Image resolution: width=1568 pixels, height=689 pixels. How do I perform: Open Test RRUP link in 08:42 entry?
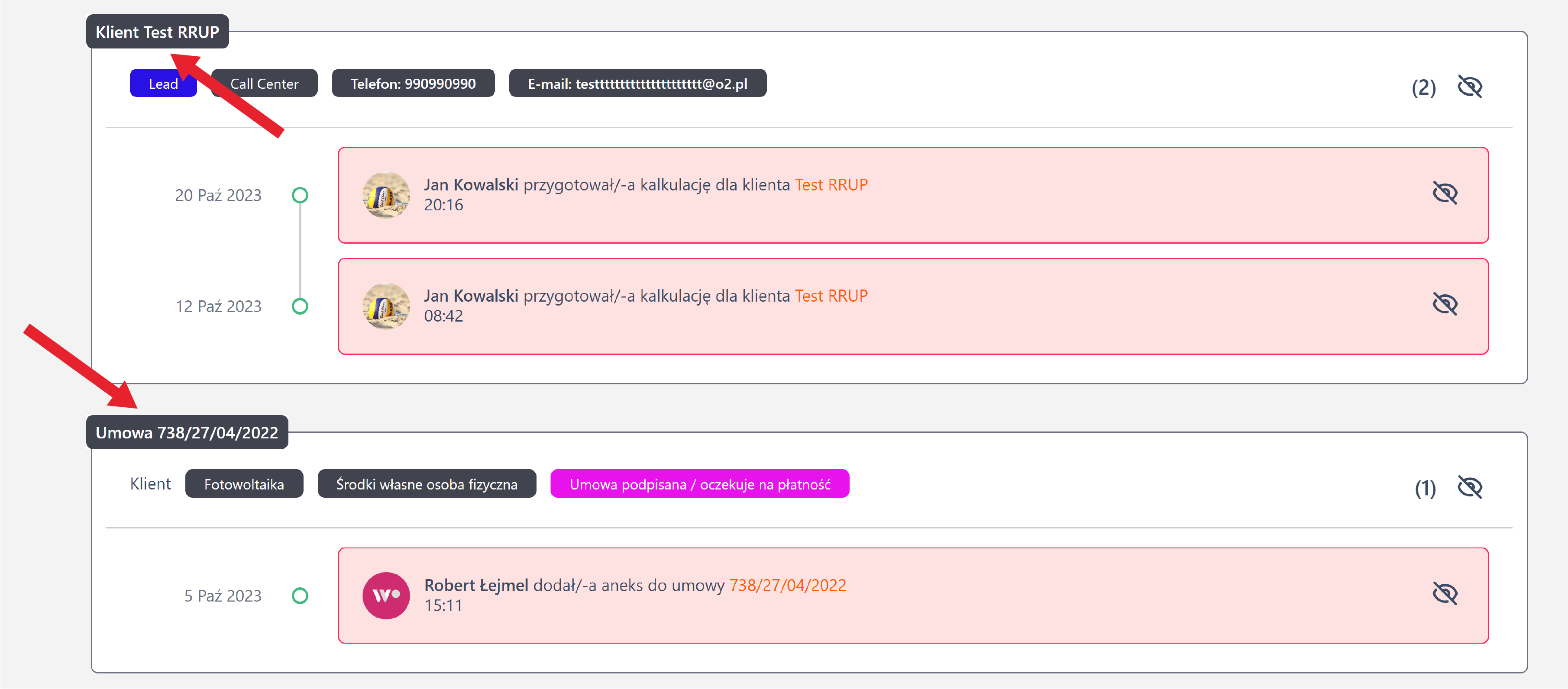[831, 296]
